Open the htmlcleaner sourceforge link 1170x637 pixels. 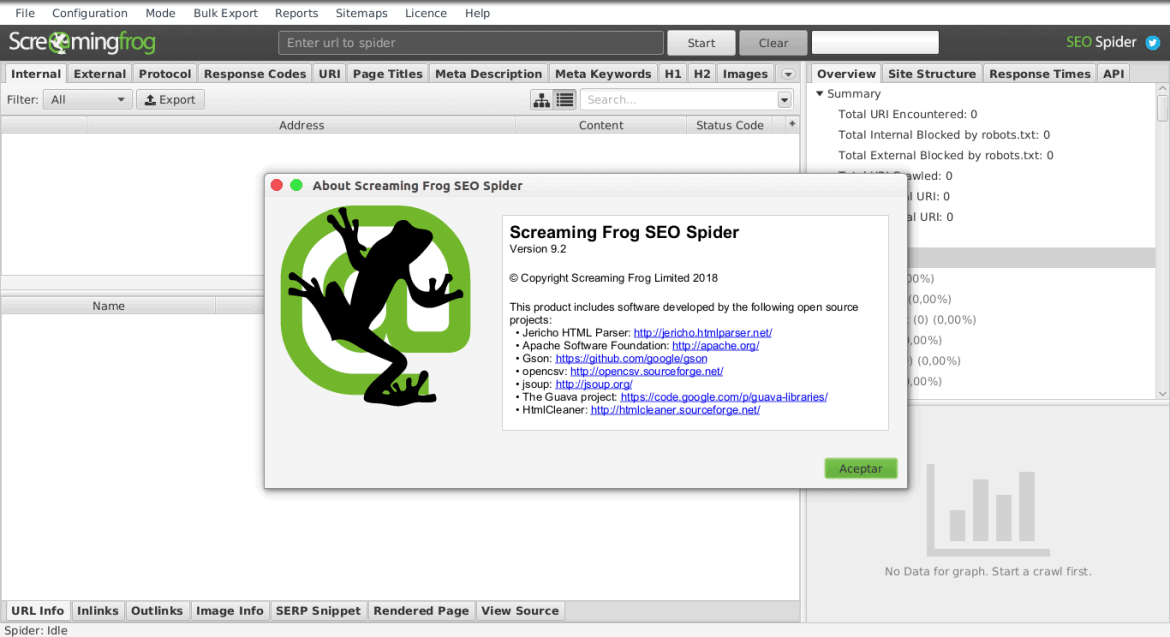(675, 410)
